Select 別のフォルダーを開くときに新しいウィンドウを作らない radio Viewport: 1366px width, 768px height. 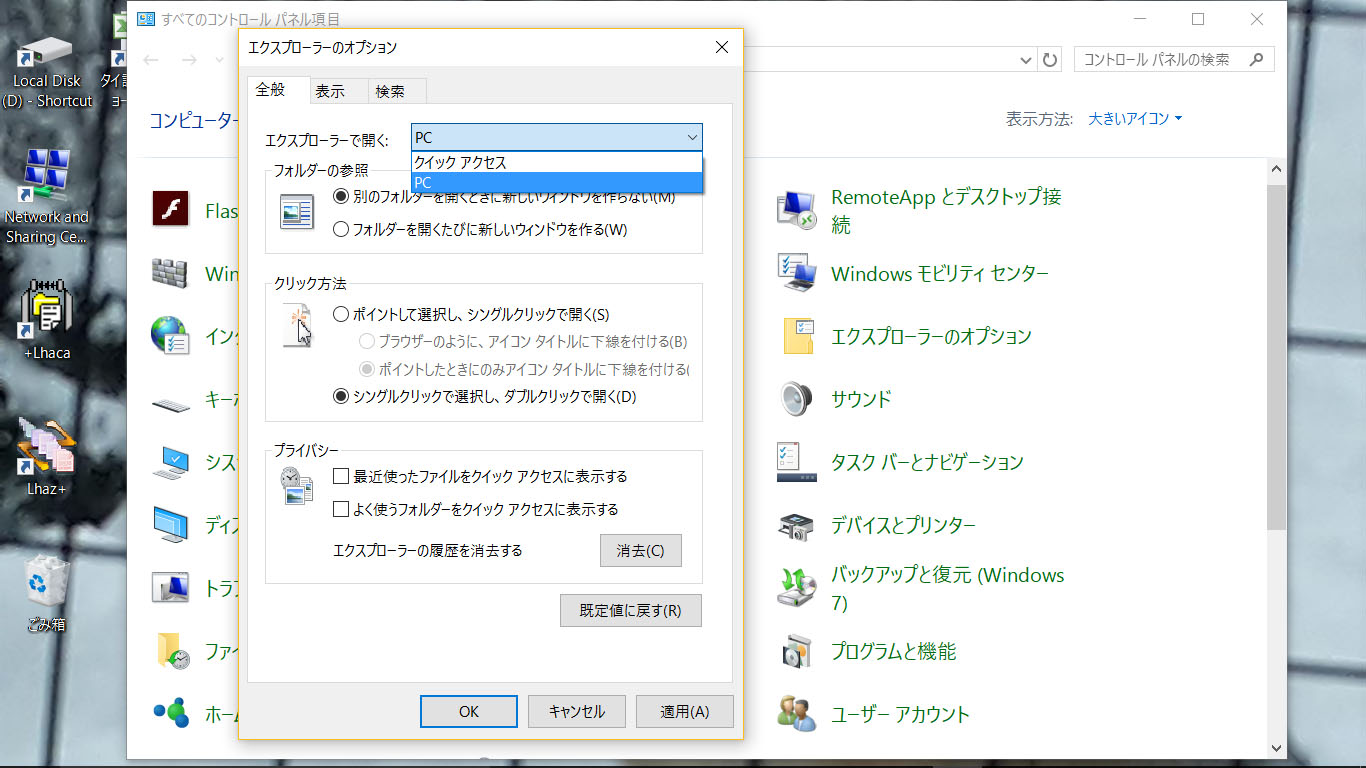(x=341, y=197)
